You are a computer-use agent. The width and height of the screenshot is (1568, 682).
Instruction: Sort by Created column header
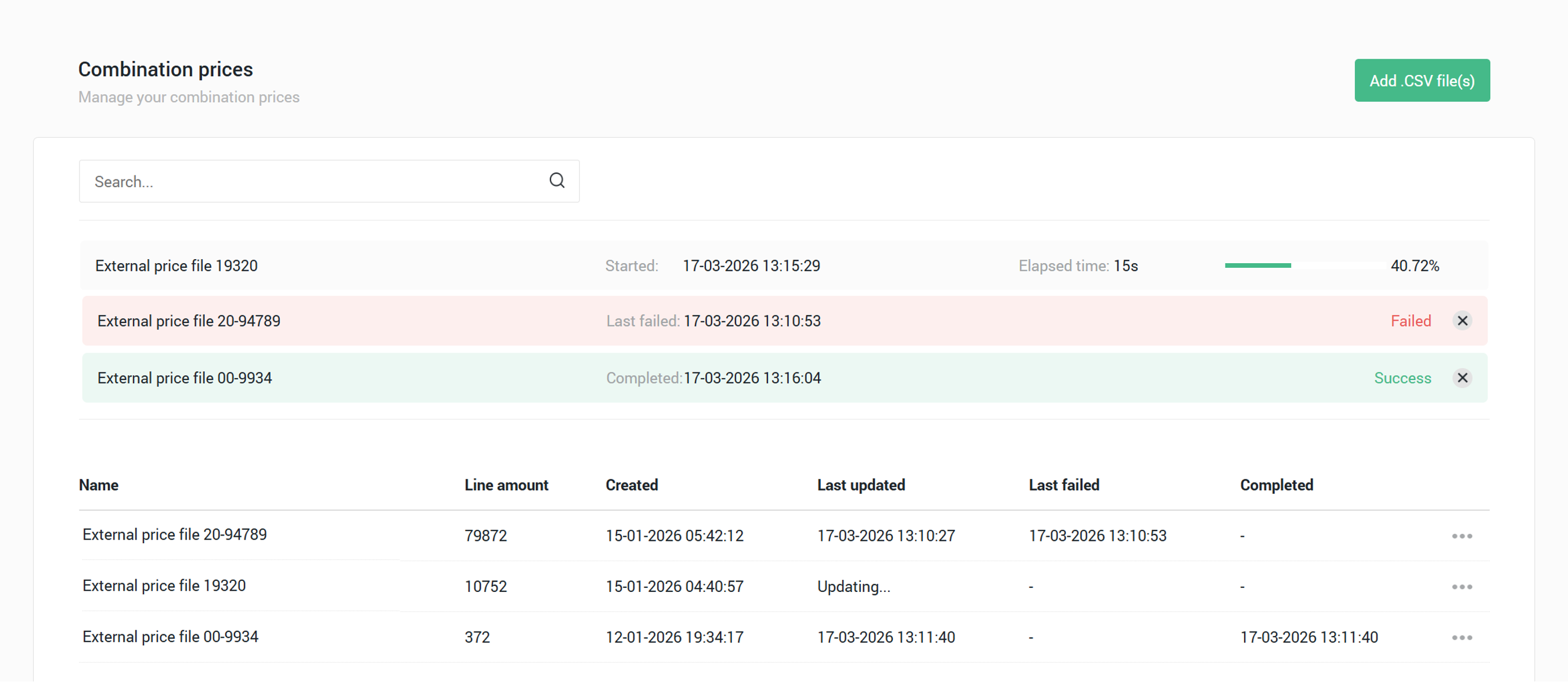click(x=631, y=485)
